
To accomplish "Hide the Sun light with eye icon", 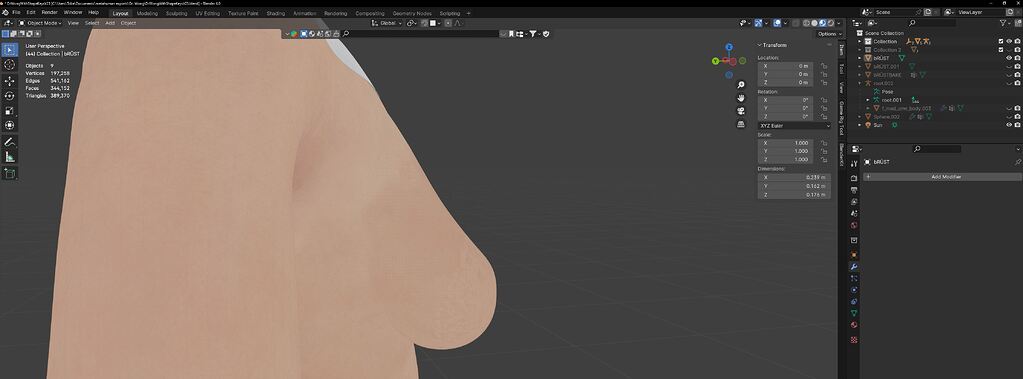I will [1009, 125].
